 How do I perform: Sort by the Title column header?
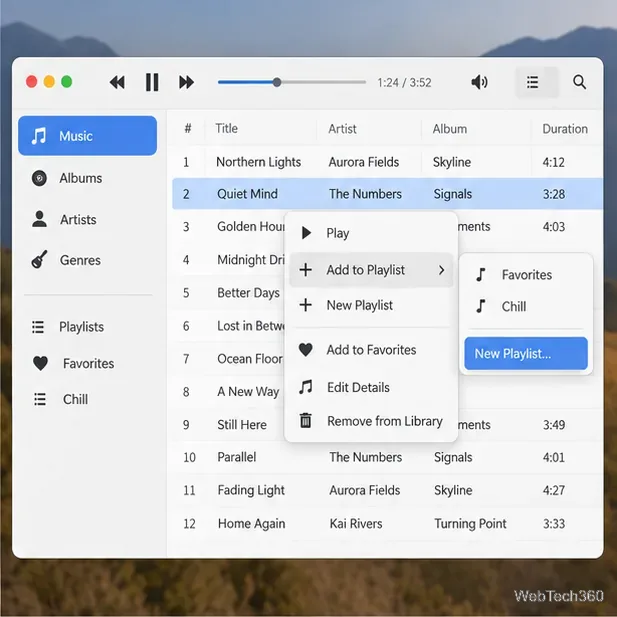point(227,129)
